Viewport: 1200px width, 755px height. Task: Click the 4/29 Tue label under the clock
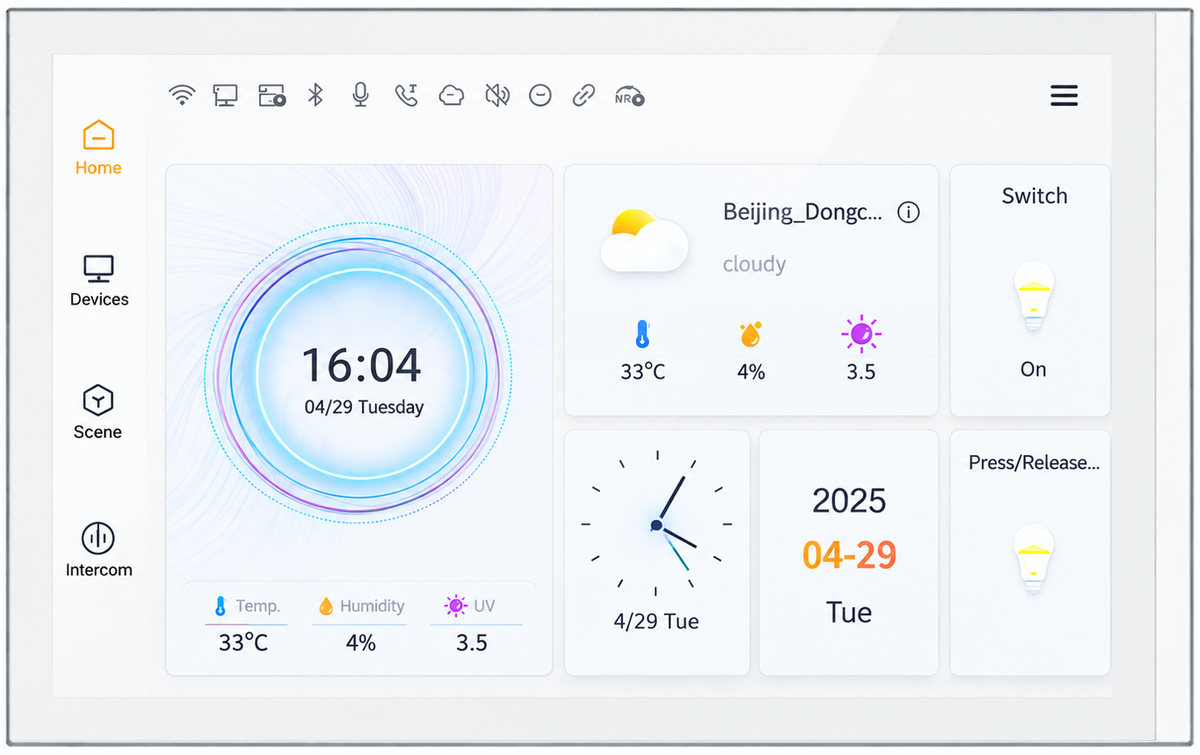[x=656, y=621]
